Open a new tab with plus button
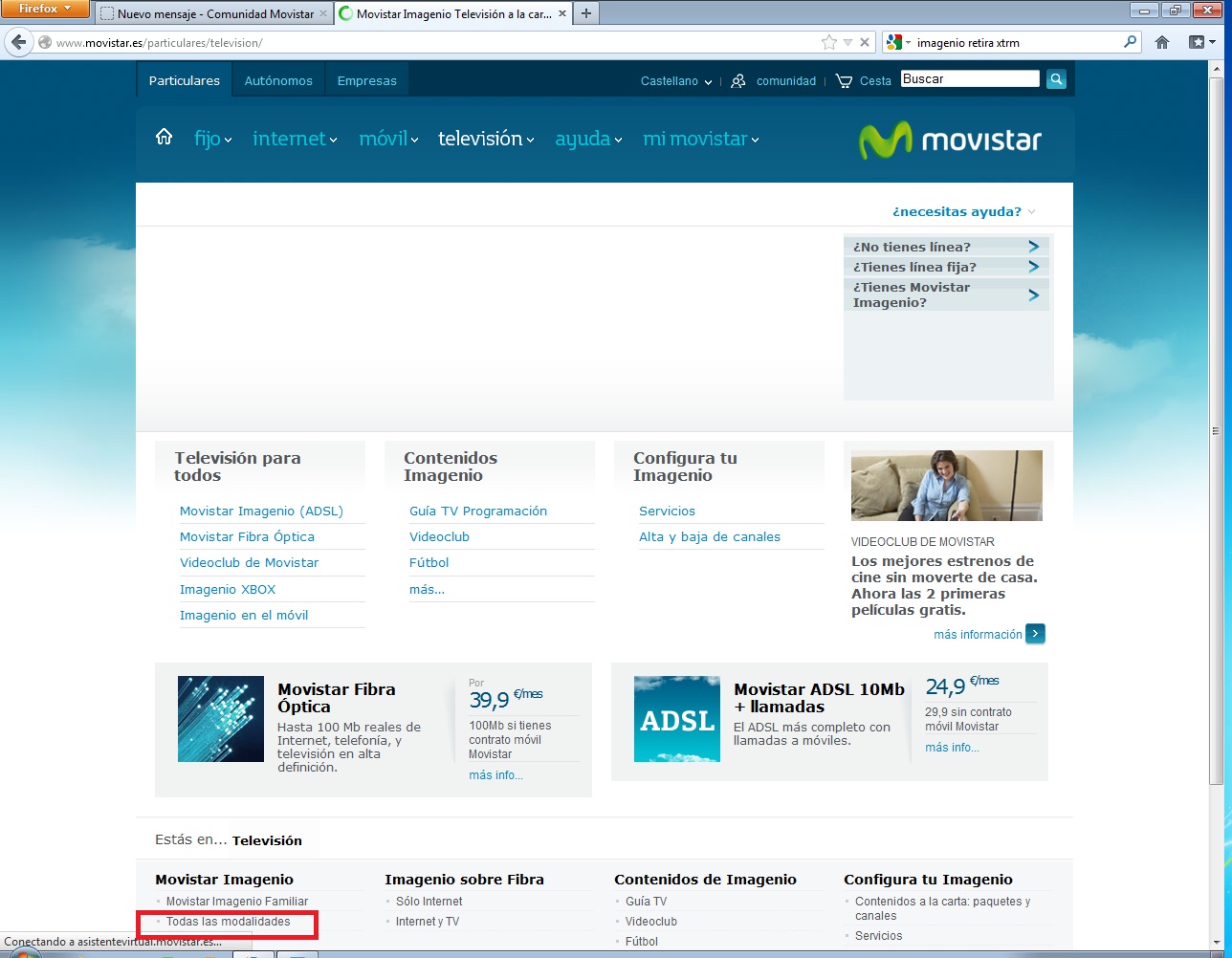This screenshot has height=958, width=1232. click(585, 13)
